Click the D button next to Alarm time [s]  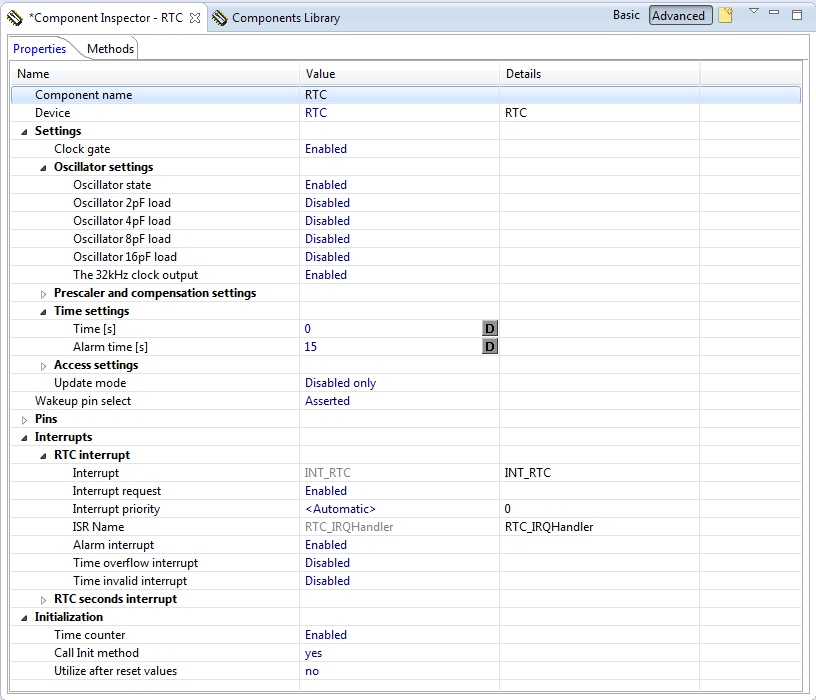(x=489, y=346)
